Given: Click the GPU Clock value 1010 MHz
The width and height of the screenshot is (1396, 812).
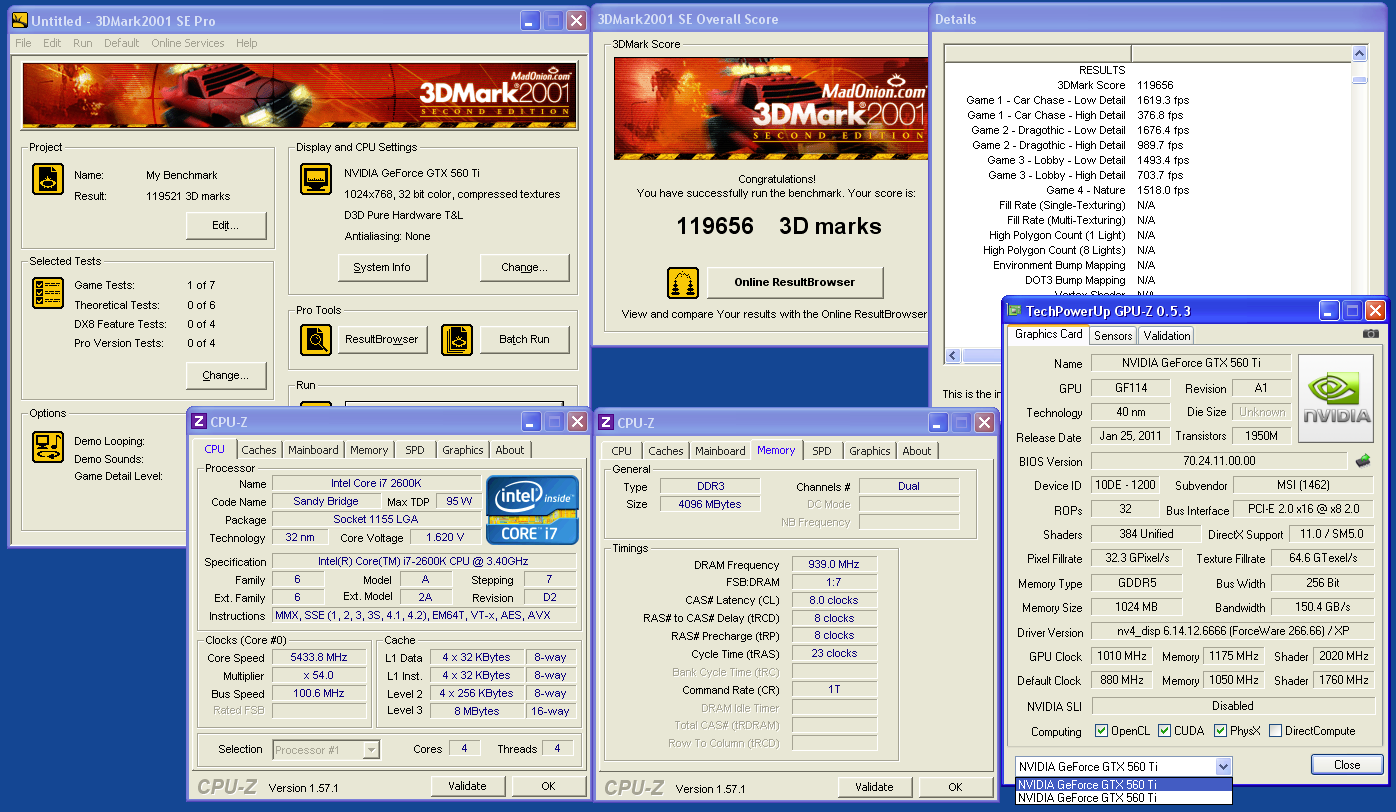Looking at the screenshot, I should (x=1123, y=657).
